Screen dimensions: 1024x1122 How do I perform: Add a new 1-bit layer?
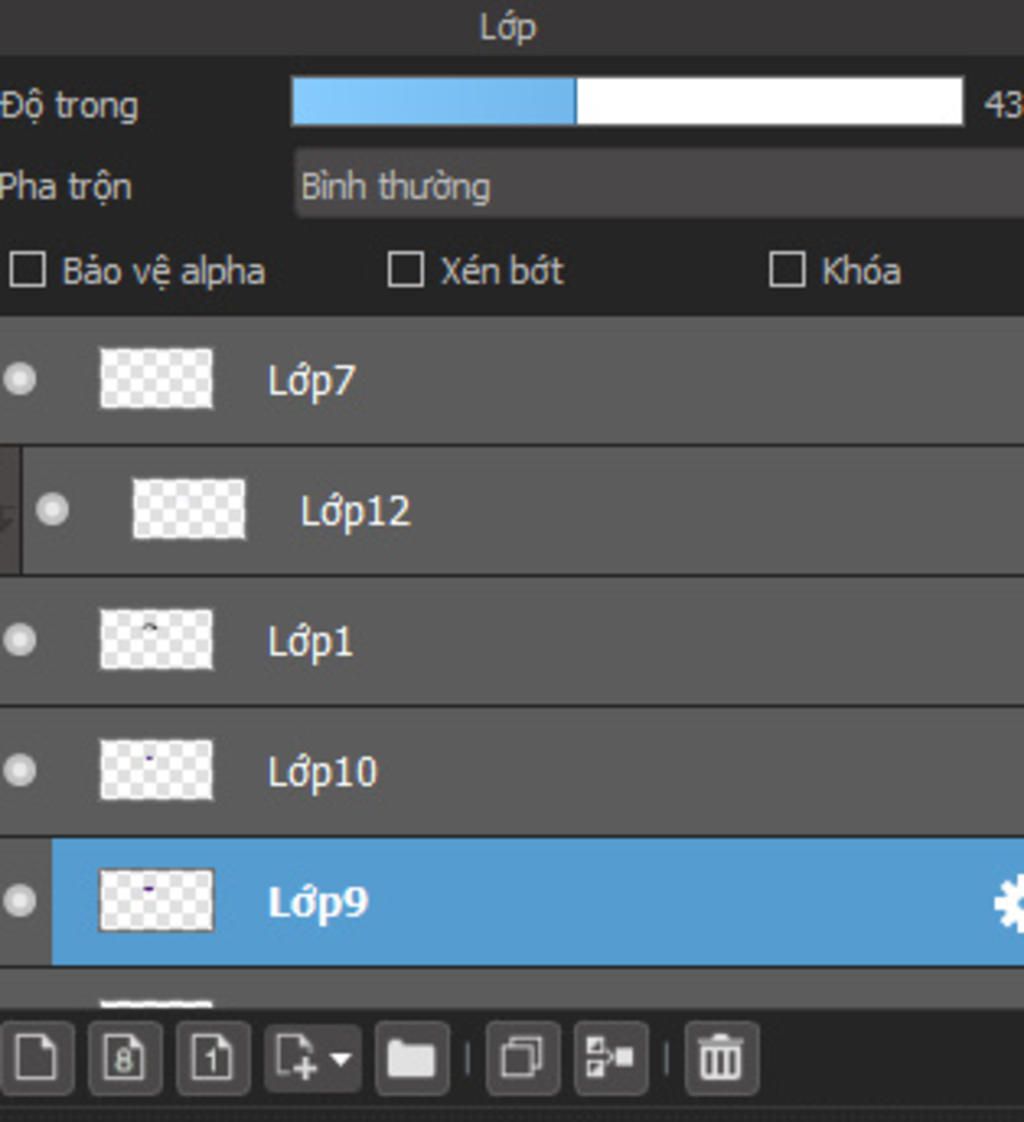point(213,1058)
